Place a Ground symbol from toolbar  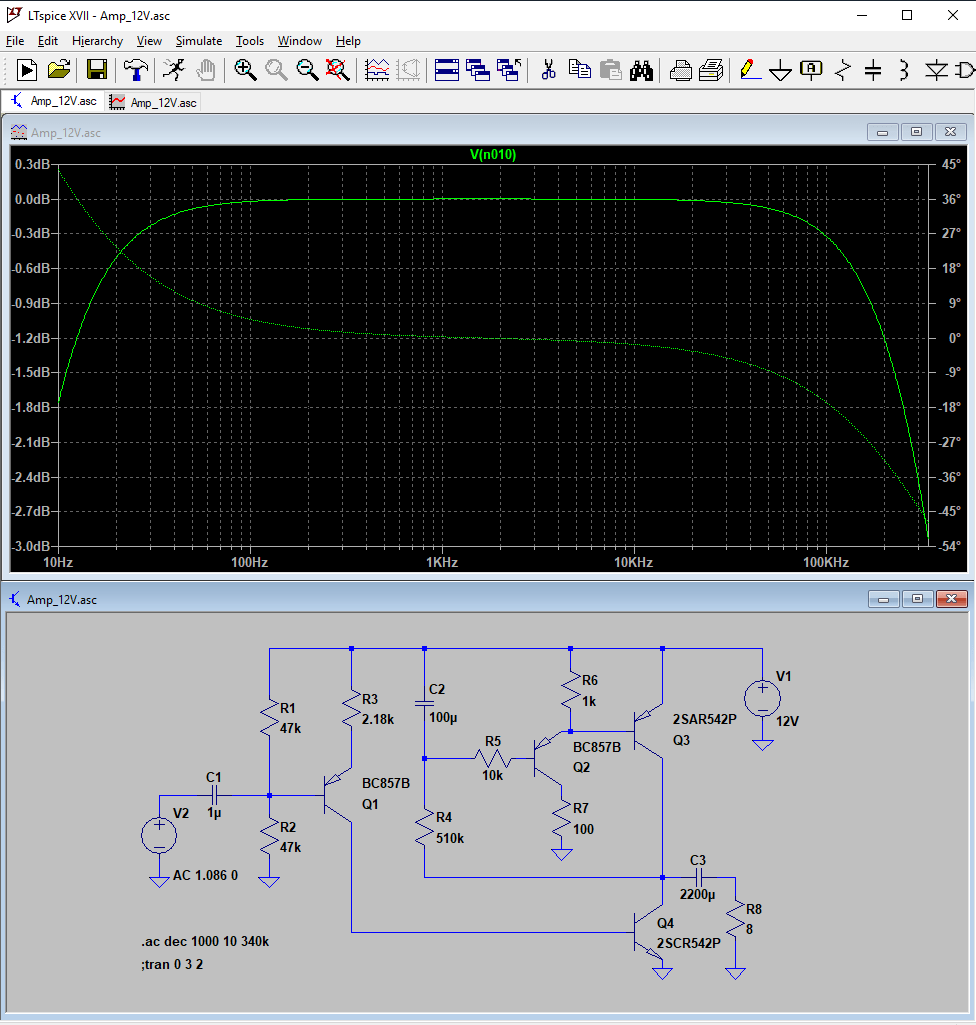point(781,70)
